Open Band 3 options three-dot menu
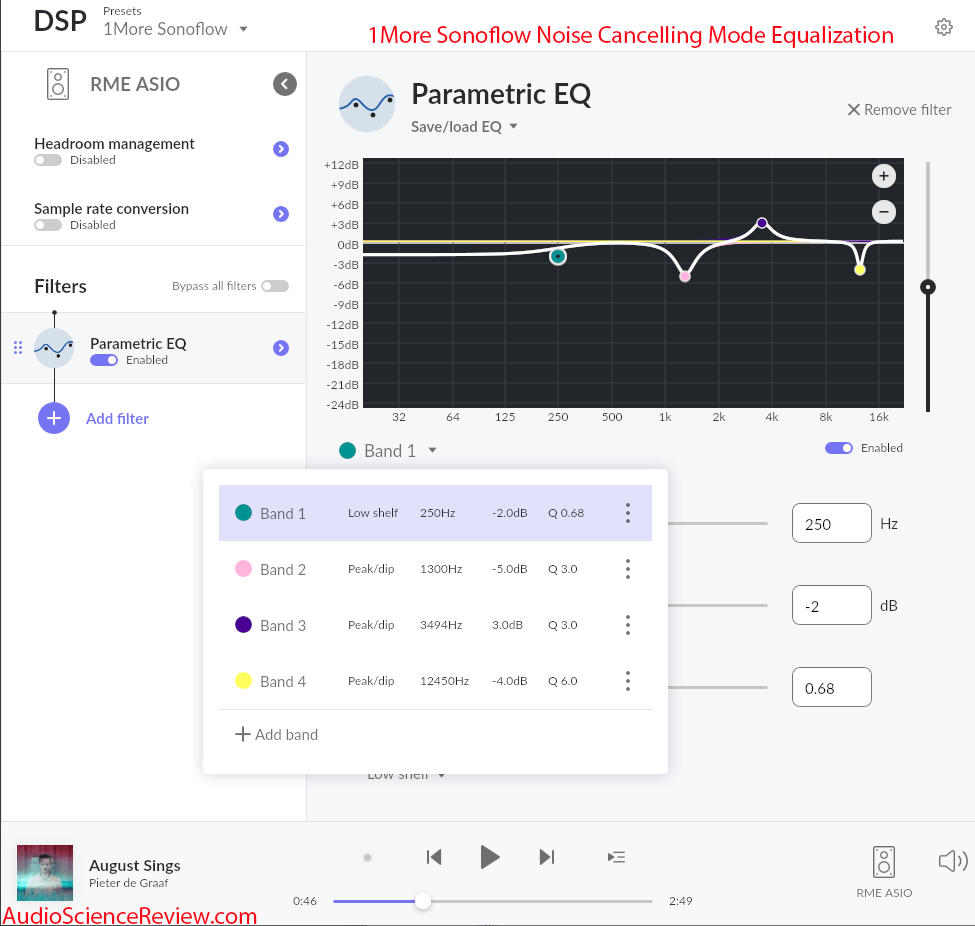Viewport: 975px width, 926px height. click(628, 625)
